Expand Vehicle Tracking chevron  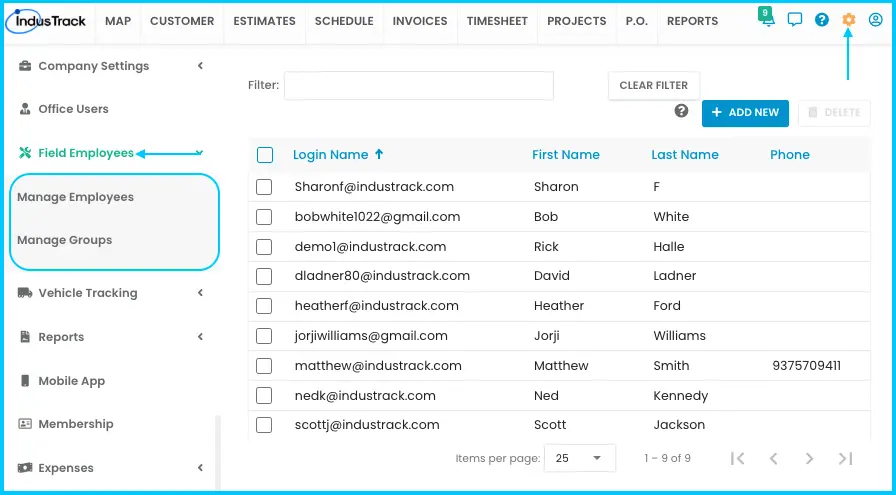(x=201, y=293)
